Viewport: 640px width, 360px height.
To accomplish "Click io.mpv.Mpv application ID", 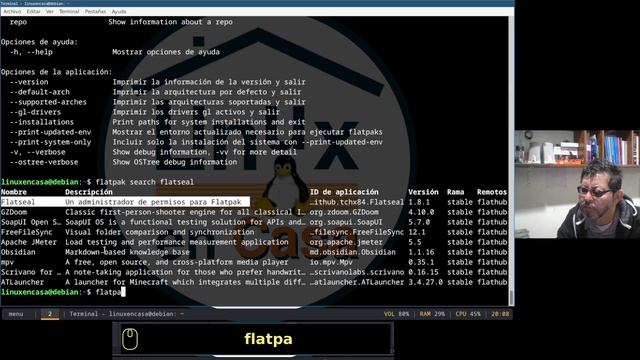I will (331, 262).
